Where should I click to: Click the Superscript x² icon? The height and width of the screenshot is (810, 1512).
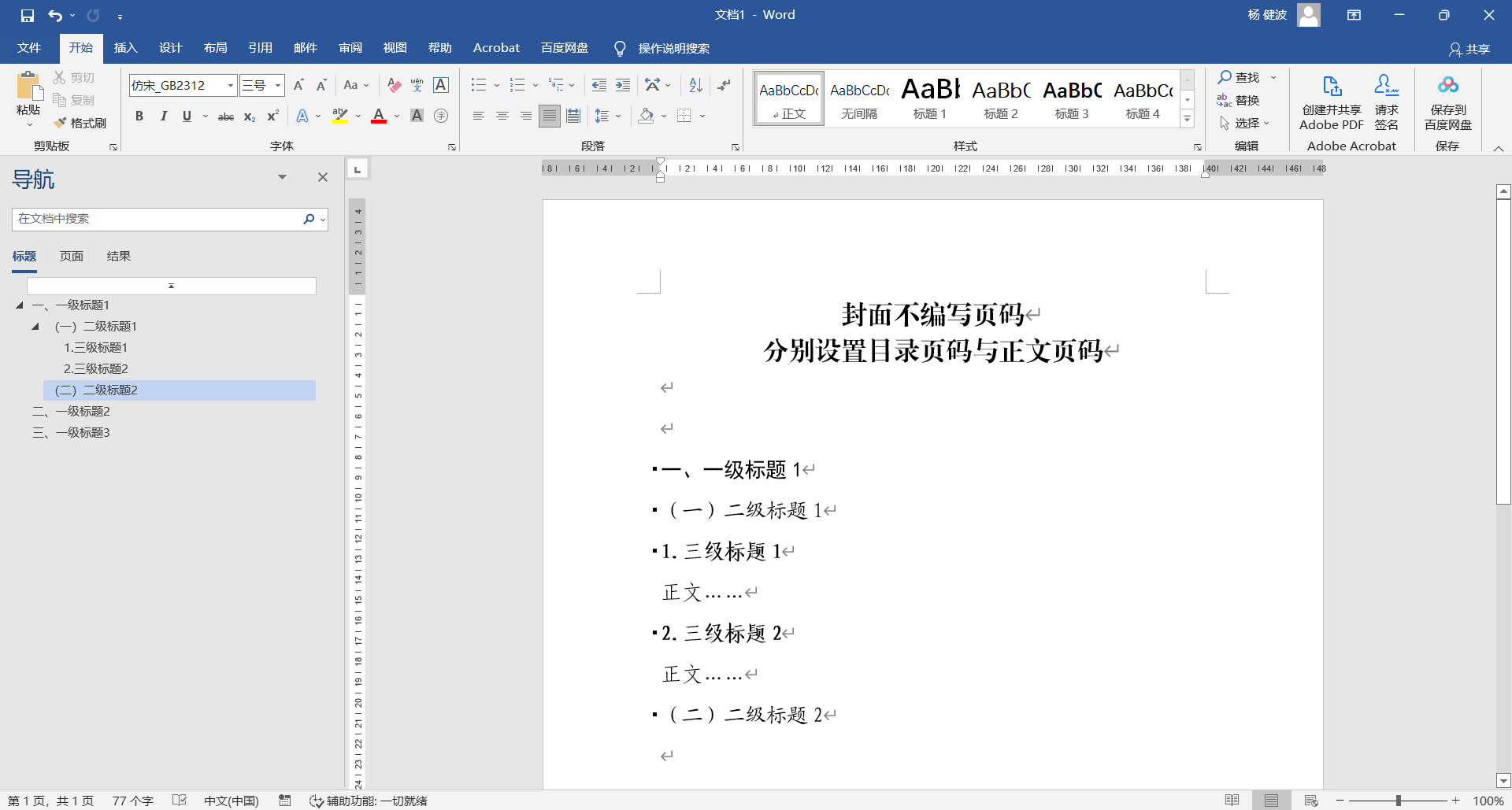pyautogui.click(x=273, y=117)
